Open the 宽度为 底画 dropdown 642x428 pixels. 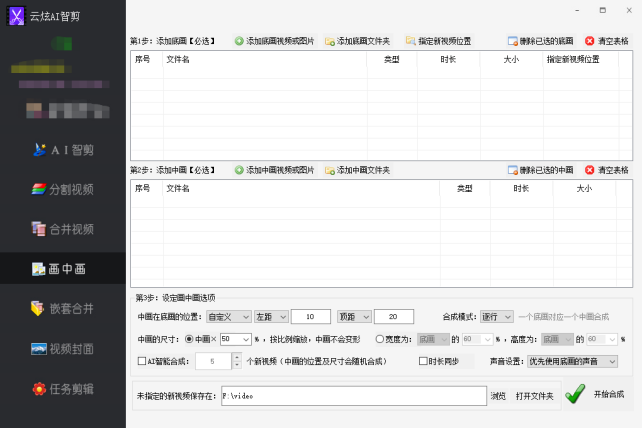pos(433,339)
